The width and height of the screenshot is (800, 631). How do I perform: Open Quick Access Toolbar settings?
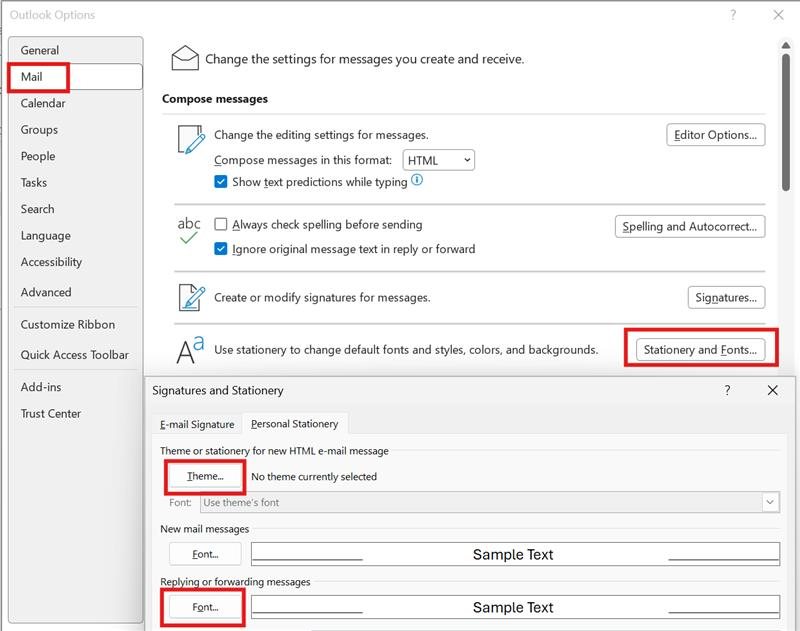point(76,355)
